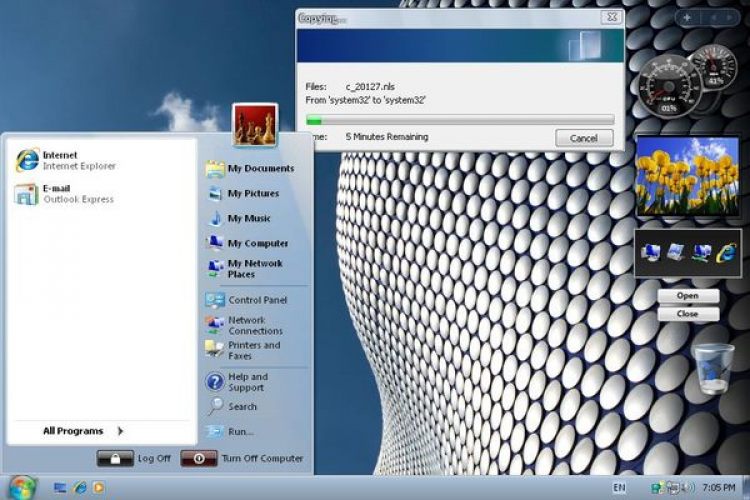Click '5 Minutes Remaining' text
Image resolution: width=750 pixels, height=500 pixels.
click(x=387, y=137)
